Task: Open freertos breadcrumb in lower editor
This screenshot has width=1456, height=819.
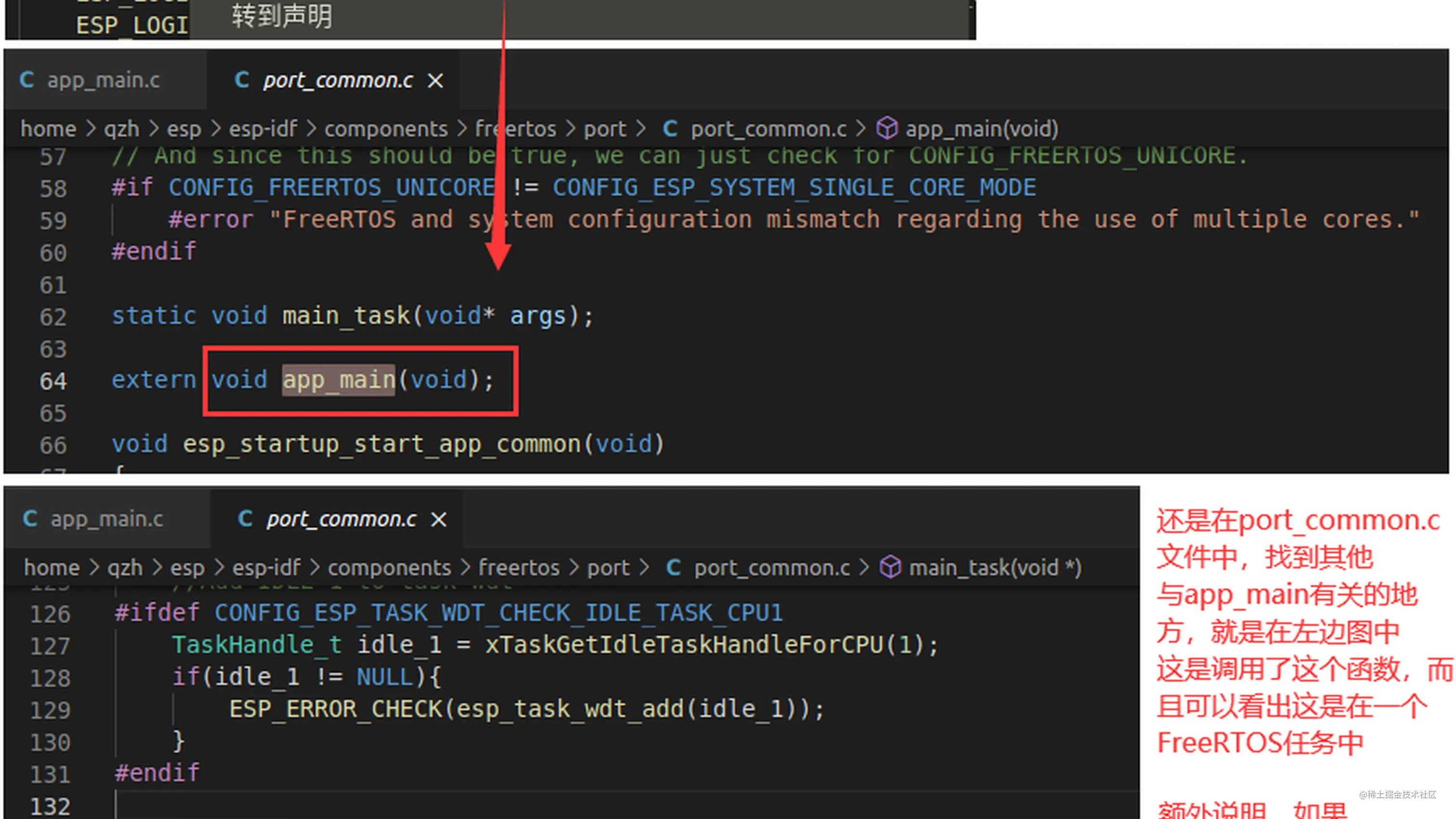Action: pos(519,567)
